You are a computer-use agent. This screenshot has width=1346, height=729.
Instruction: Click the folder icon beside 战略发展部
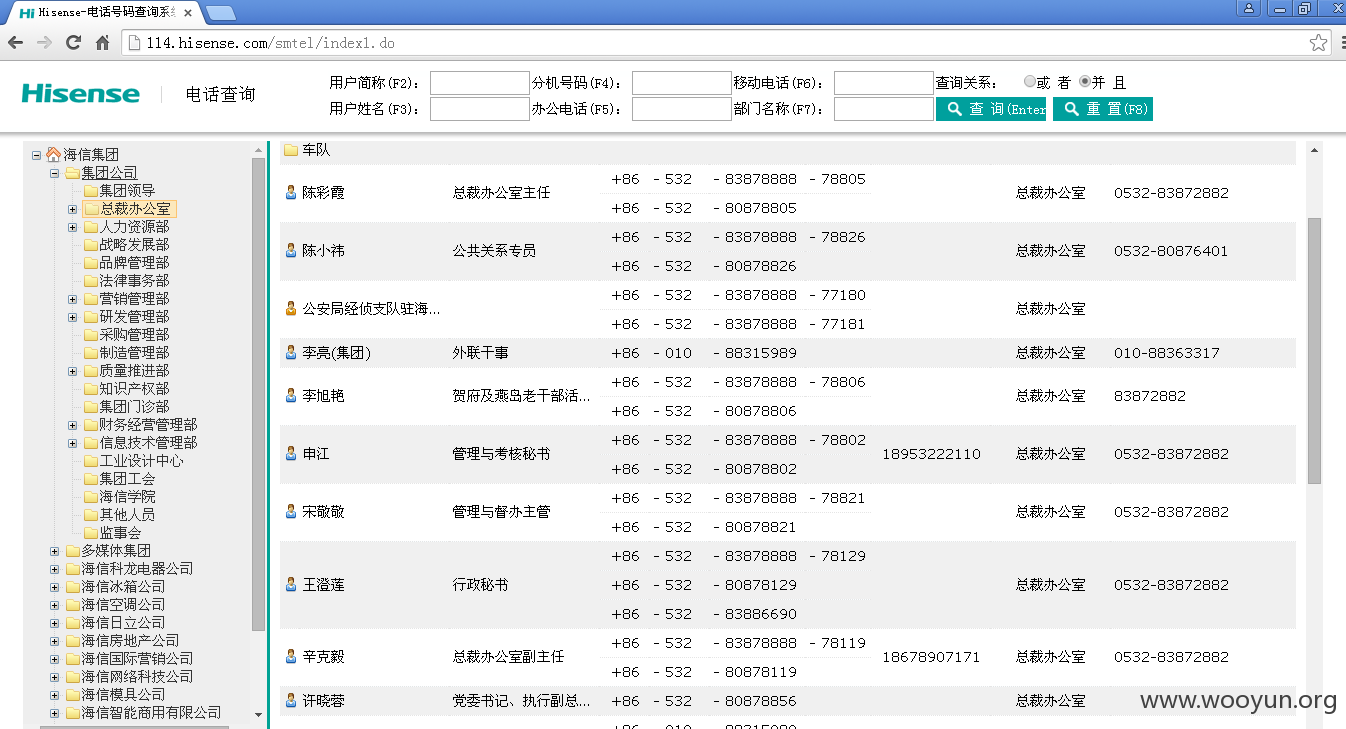[x=90, y=245]
